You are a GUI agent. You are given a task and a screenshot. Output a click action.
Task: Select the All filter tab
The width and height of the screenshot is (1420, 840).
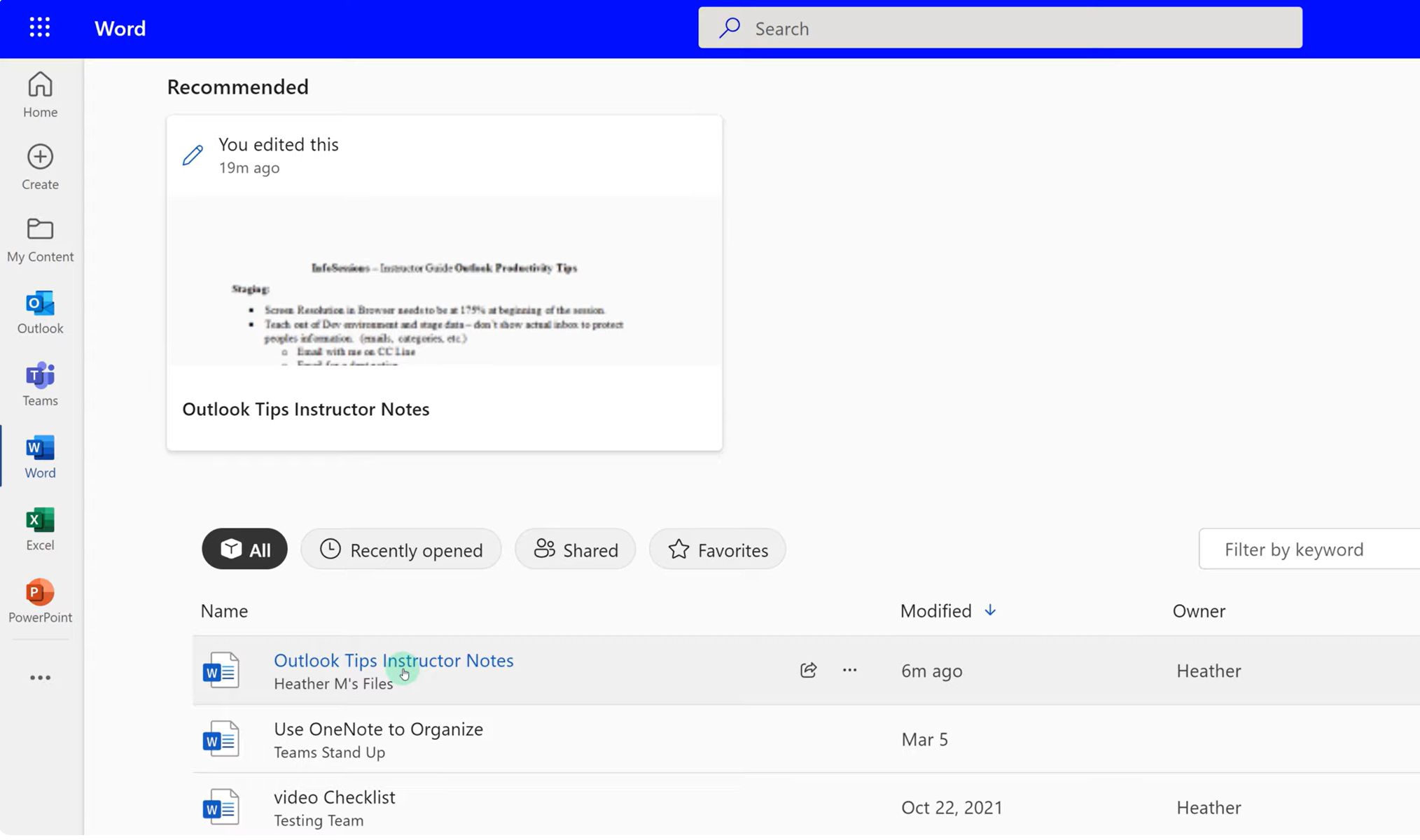pos(244,549)
